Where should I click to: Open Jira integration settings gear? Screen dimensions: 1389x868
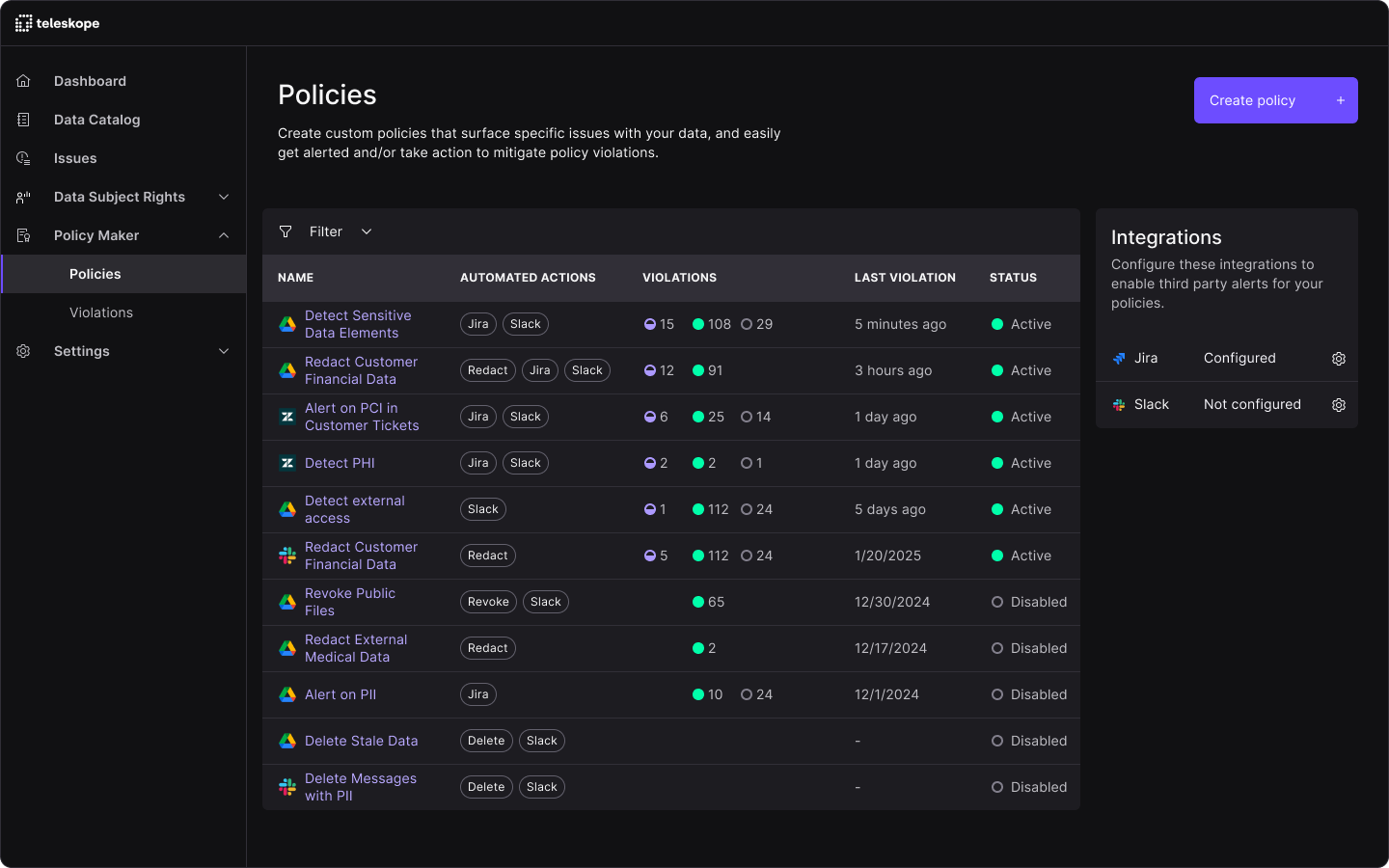[1339, 359]
